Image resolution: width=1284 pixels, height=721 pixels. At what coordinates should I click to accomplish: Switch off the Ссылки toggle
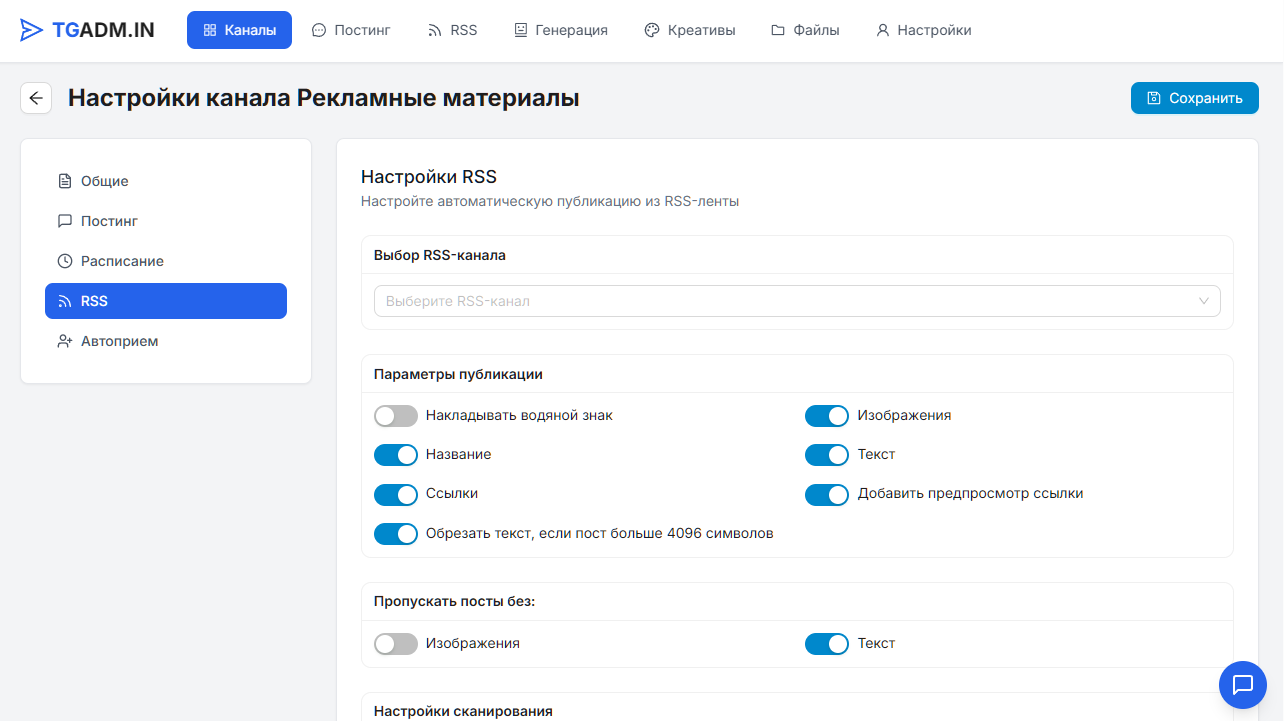point(396,494)
